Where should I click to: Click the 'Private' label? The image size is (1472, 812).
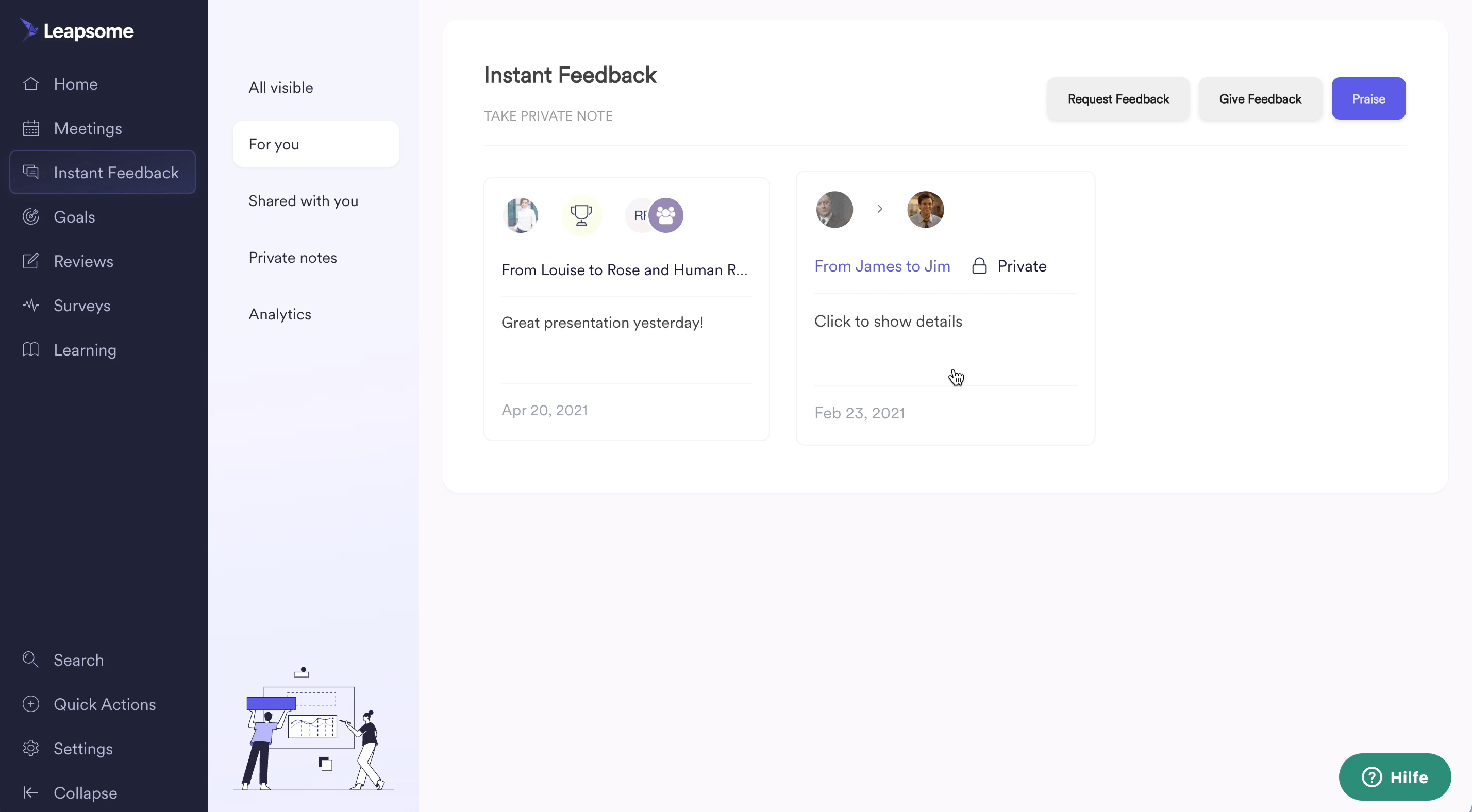(x=1022, y=266)
